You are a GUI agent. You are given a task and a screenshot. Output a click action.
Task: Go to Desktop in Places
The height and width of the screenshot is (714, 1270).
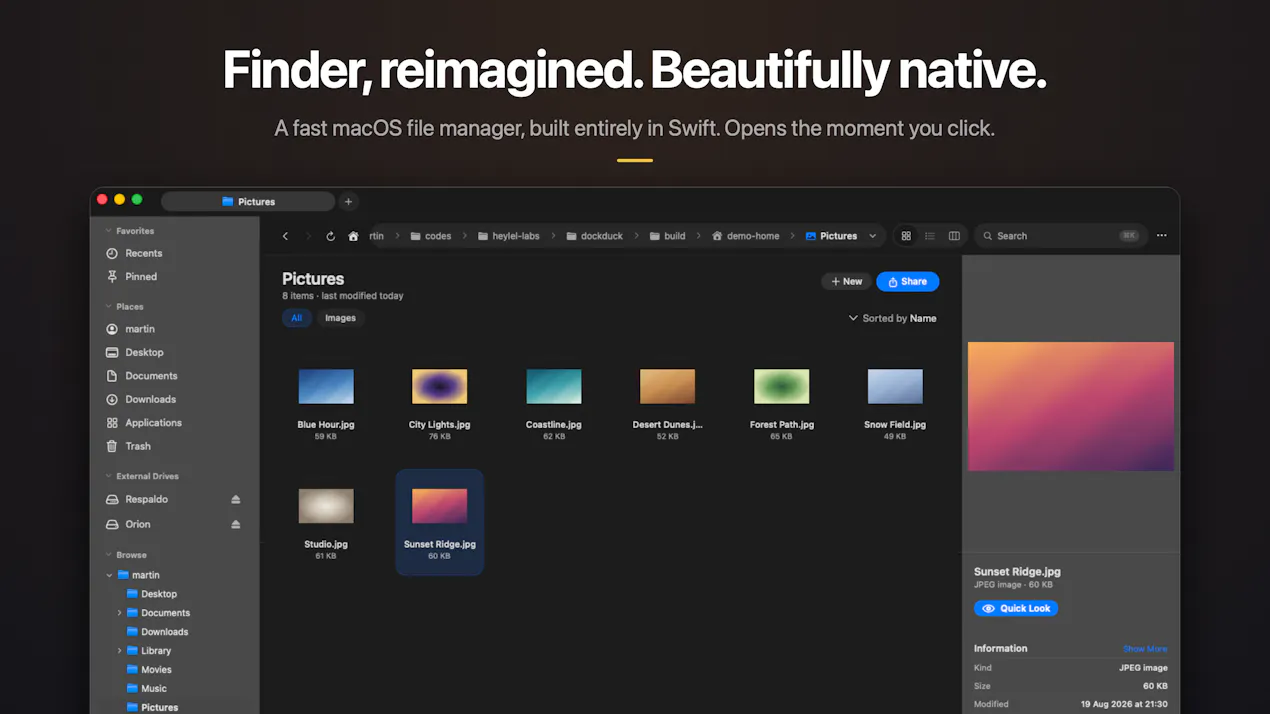pos(135,352)
